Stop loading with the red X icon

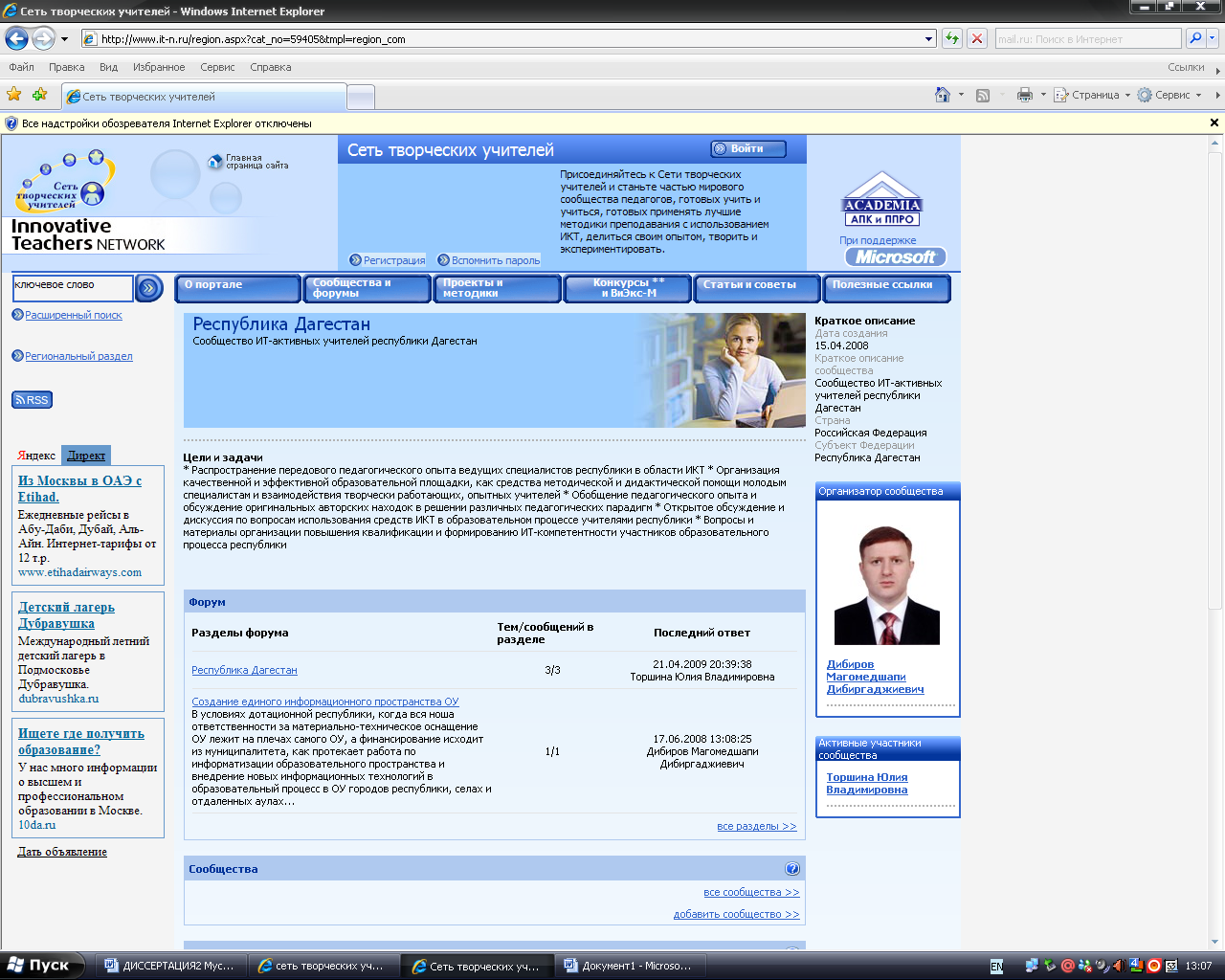pyautogui.click(x=976, y=38)
